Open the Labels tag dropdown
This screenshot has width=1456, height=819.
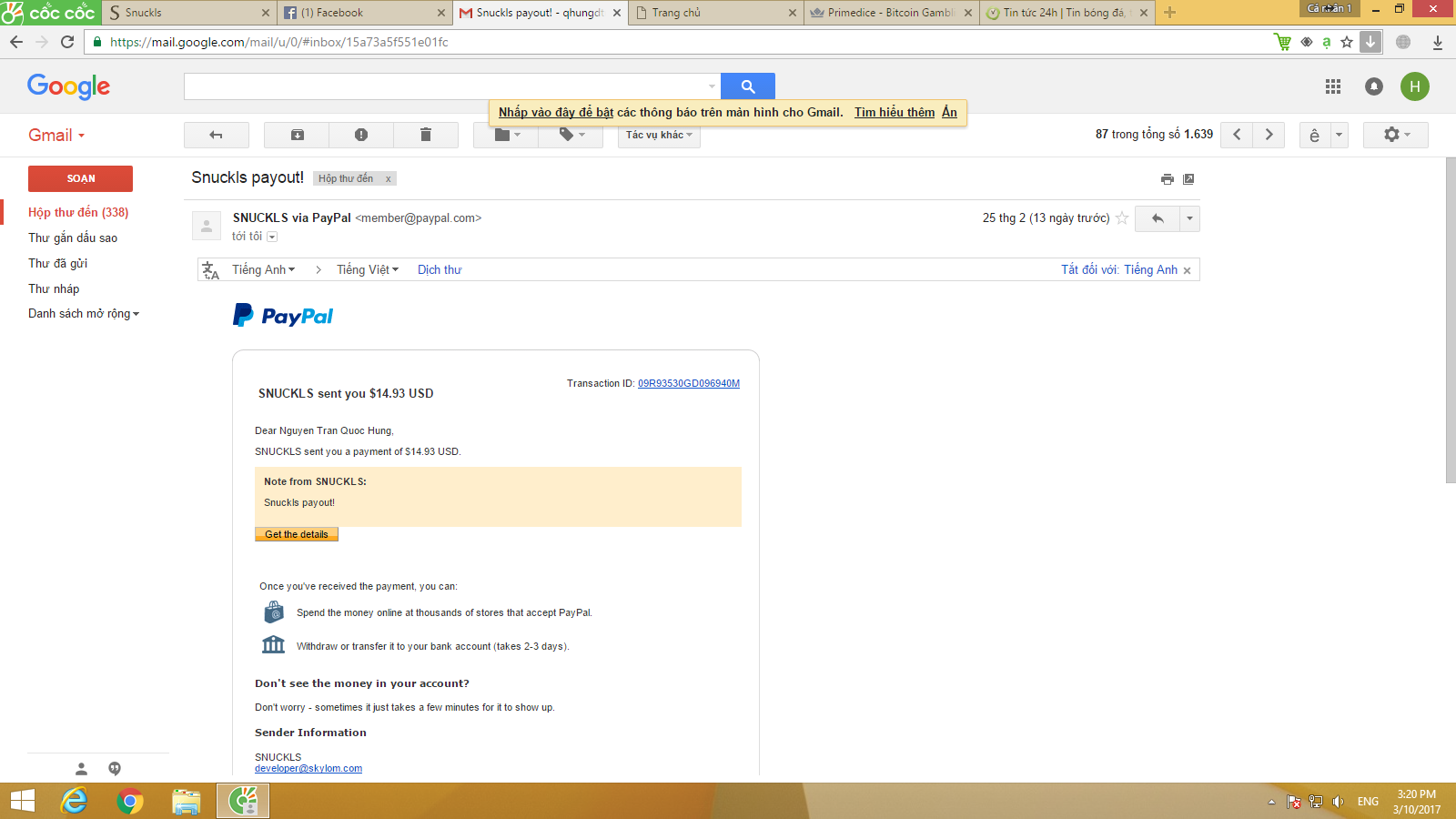pos(571,135)
